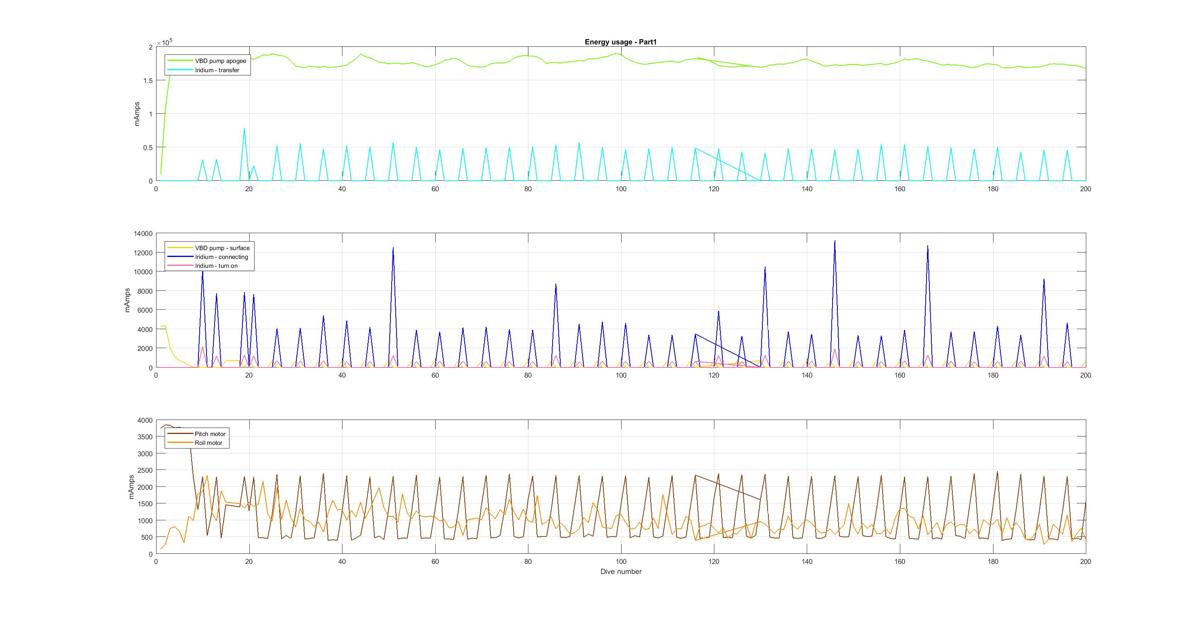Click y-tick '3500' on bottom plot
Viewport: 1200px width, 622px height.
pos(143,437)
